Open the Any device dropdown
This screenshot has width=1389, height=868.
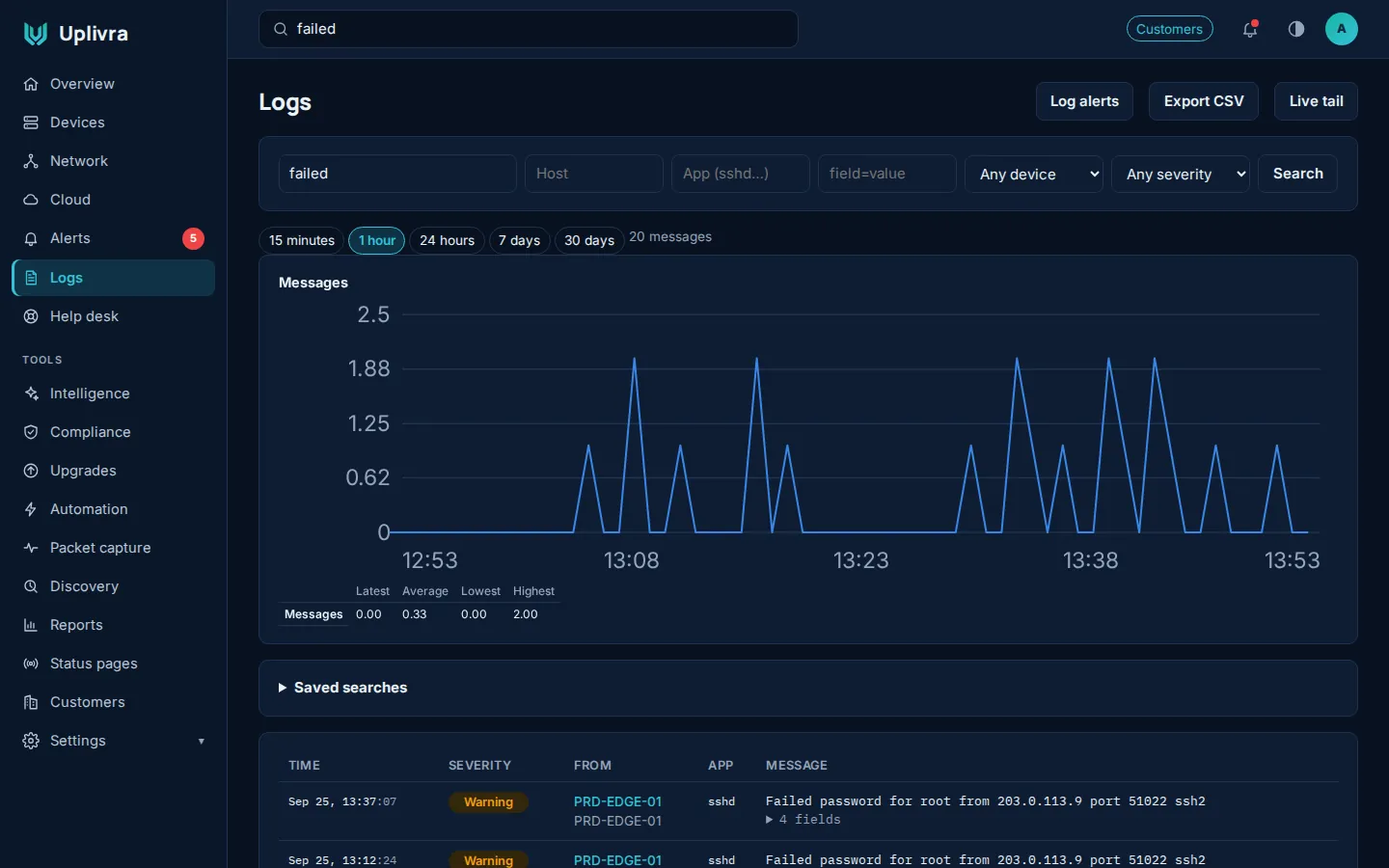(1034, 174)
